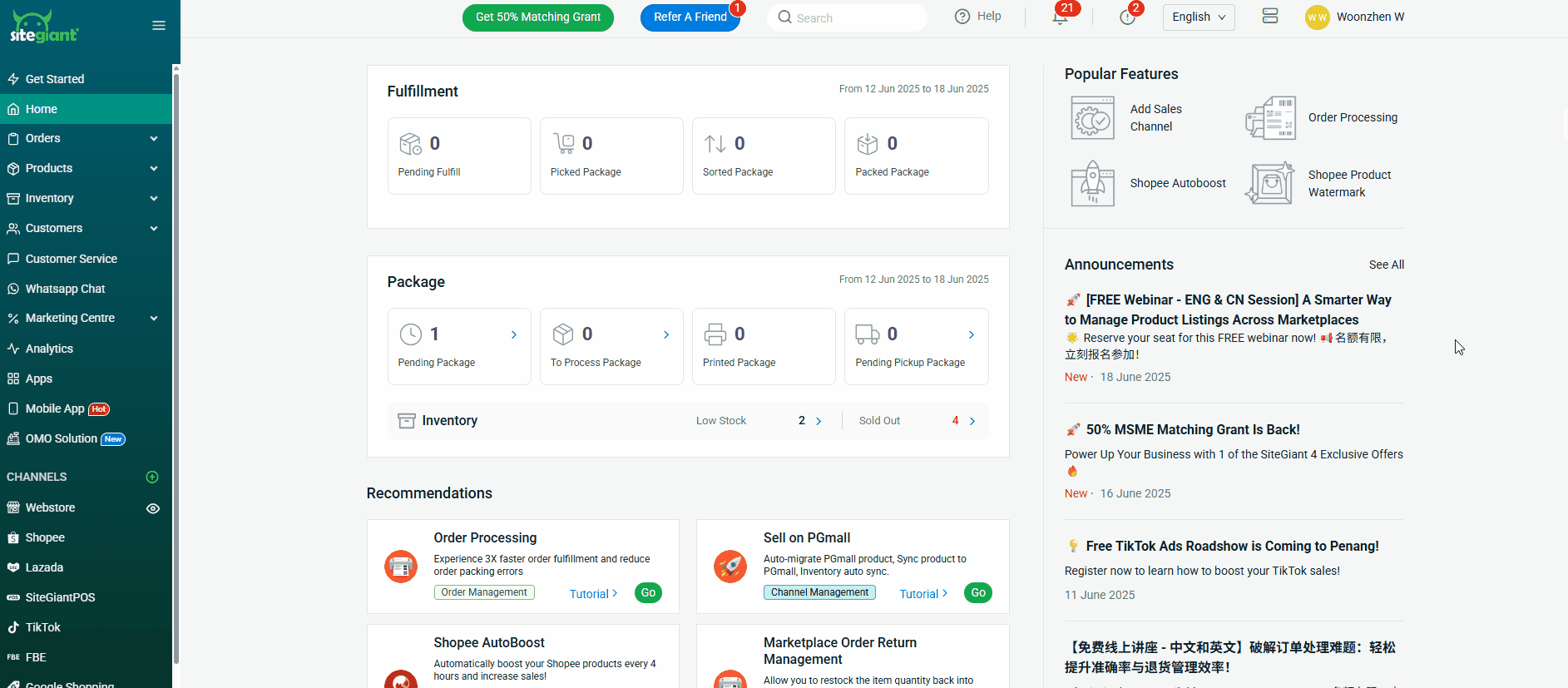The width and height of the screenshot is (1568, 688).
Task: Click Refer A Friend button
Action: click(x=690, y=17)
